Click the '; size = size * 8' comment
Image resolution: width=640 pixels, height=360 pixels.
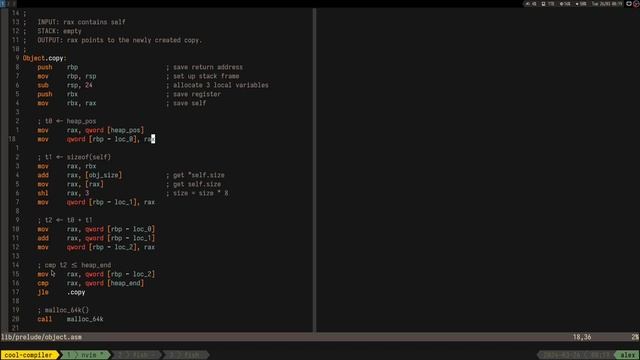[197, 193]
